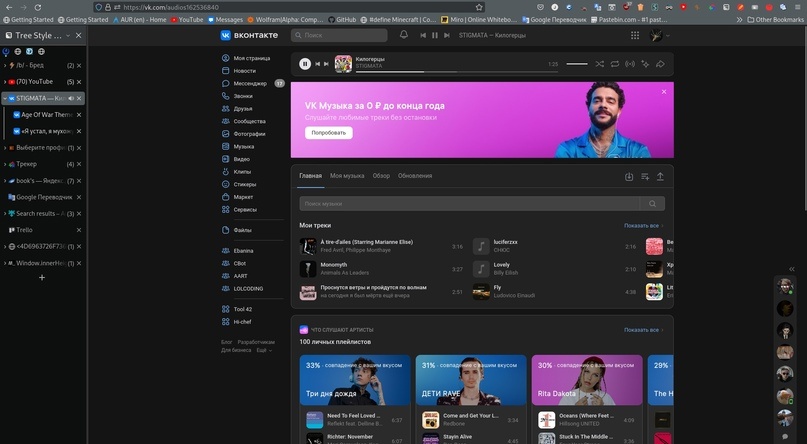Adjust the player volume slider
Image resolution: width=807 pixels, height=444 pixels.
pos(577,64)
